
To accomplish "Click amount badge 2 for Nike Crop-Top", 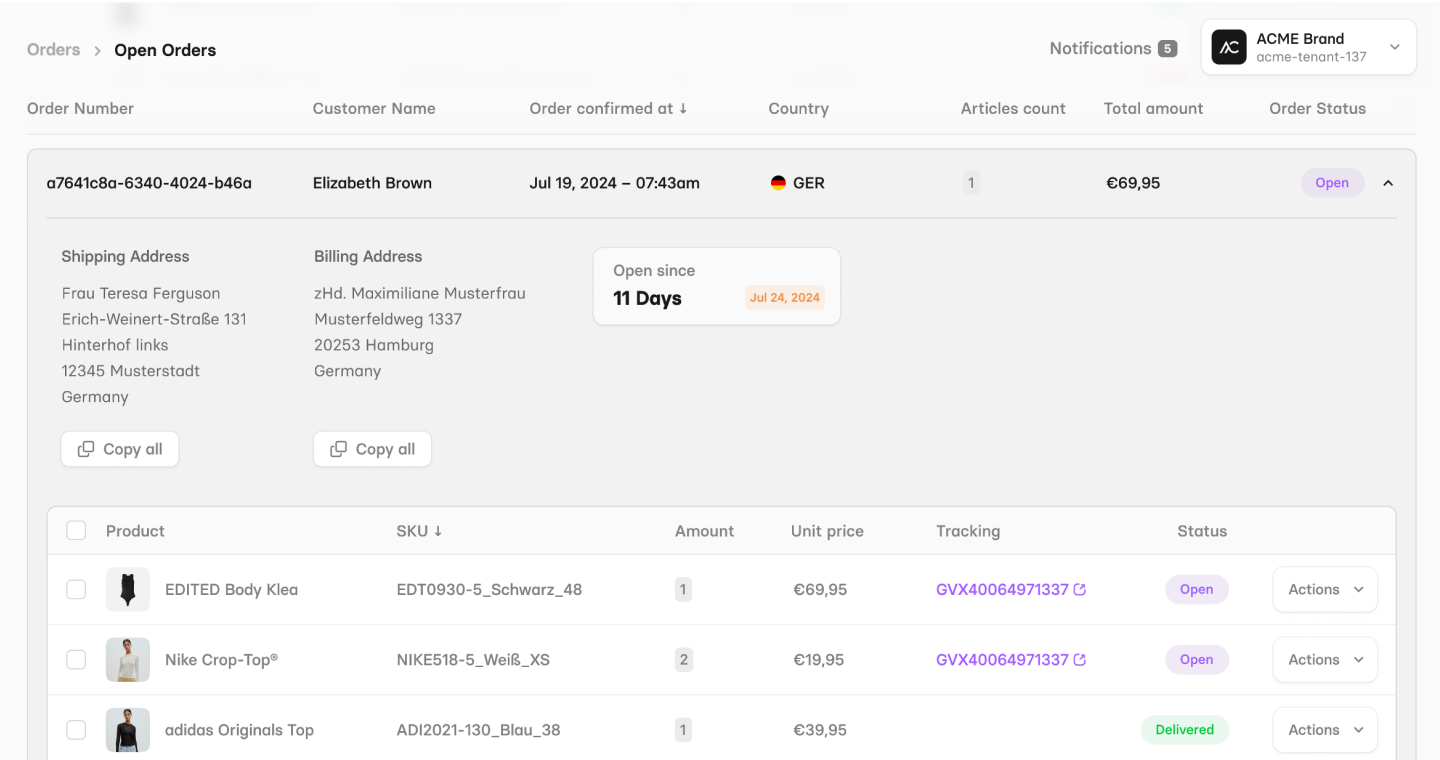I will (x=683, y=659).
